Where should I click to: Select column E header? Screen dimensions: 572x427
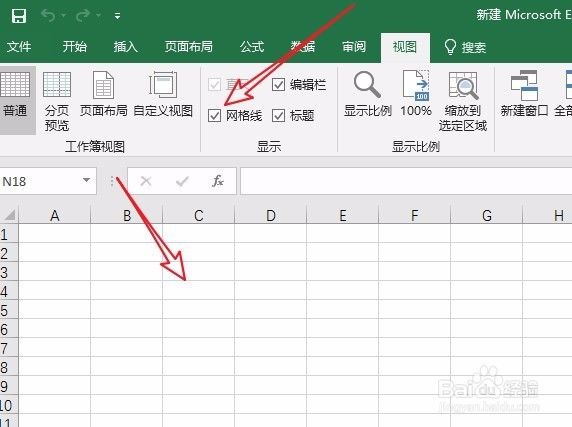coord(343,215)
